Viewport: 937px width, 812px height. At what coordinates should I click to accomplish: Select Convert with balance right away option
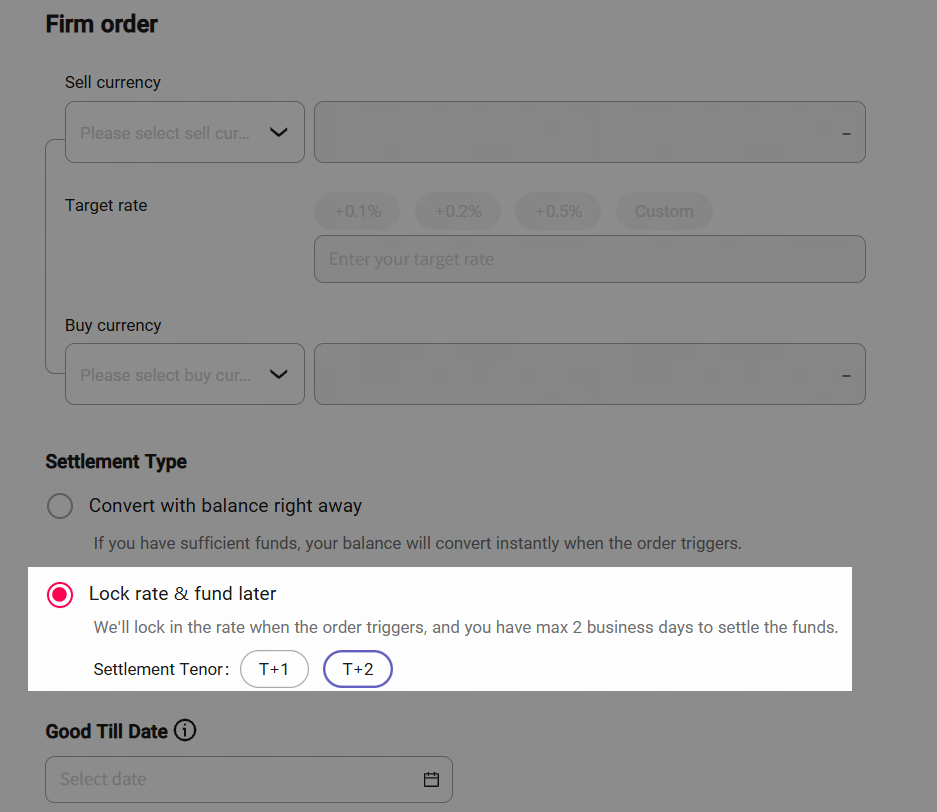60,506
